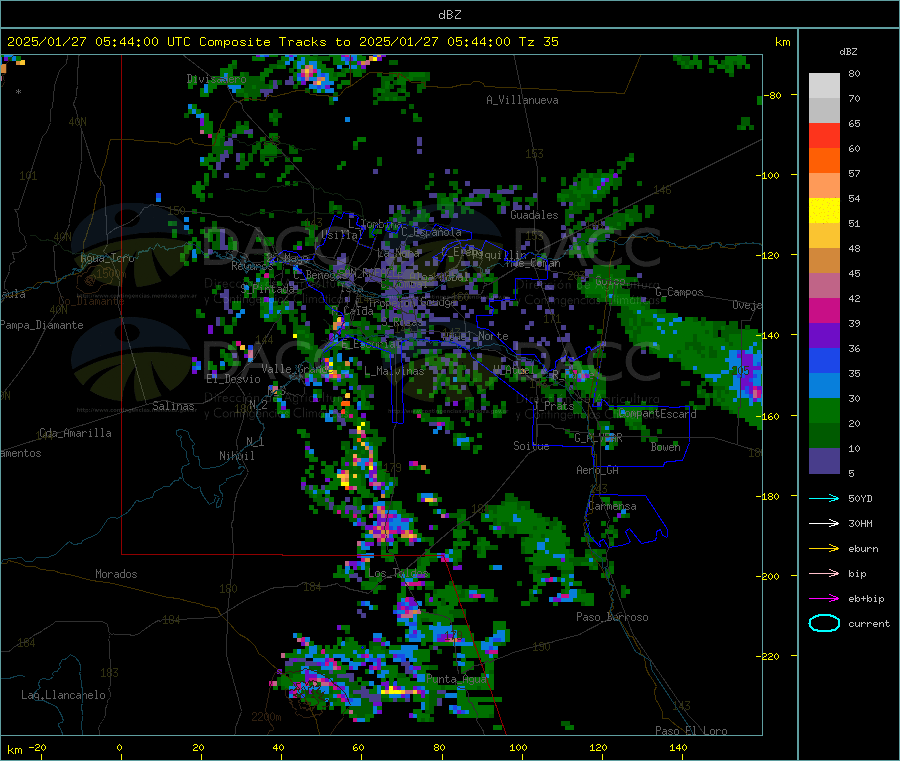The height and width of the screenshot is (761, 900).
Task: Select the red swatch between 65 and 60
Action: click(x=824, y=136)
